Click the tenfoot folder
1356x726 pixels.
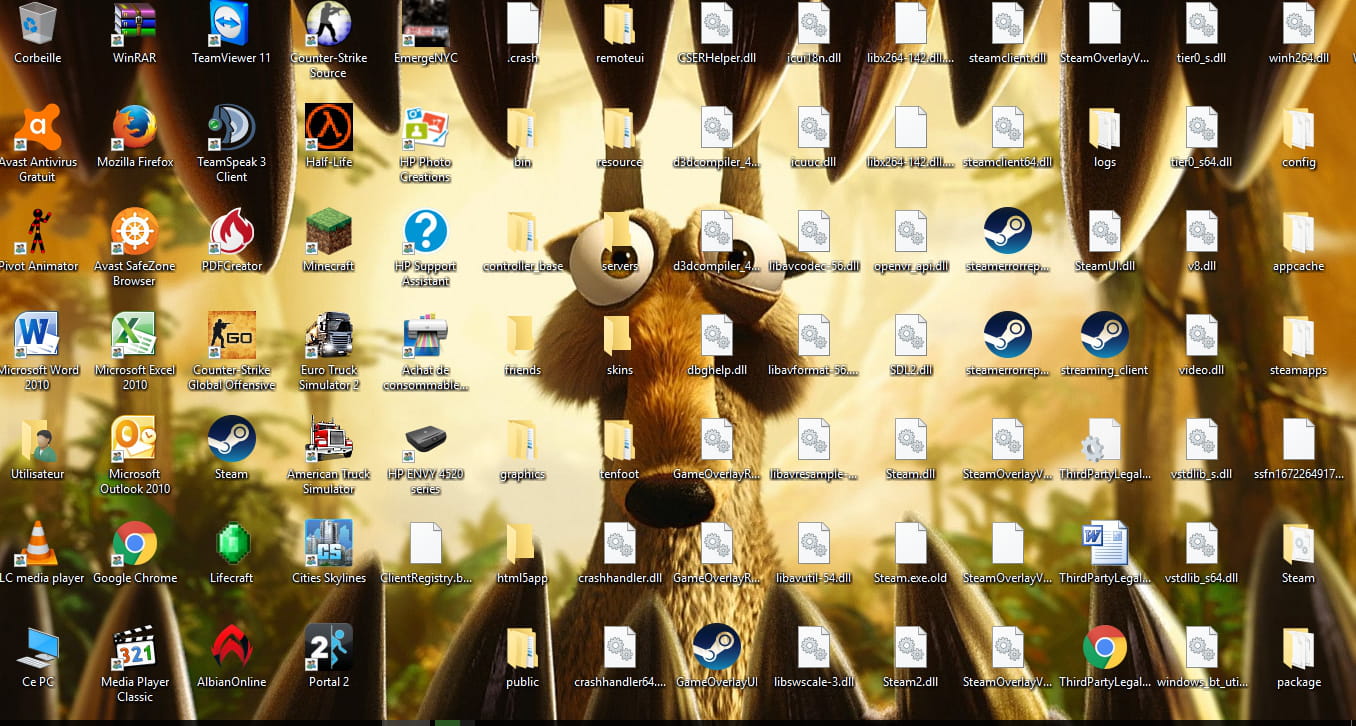(x=619, y=439)
